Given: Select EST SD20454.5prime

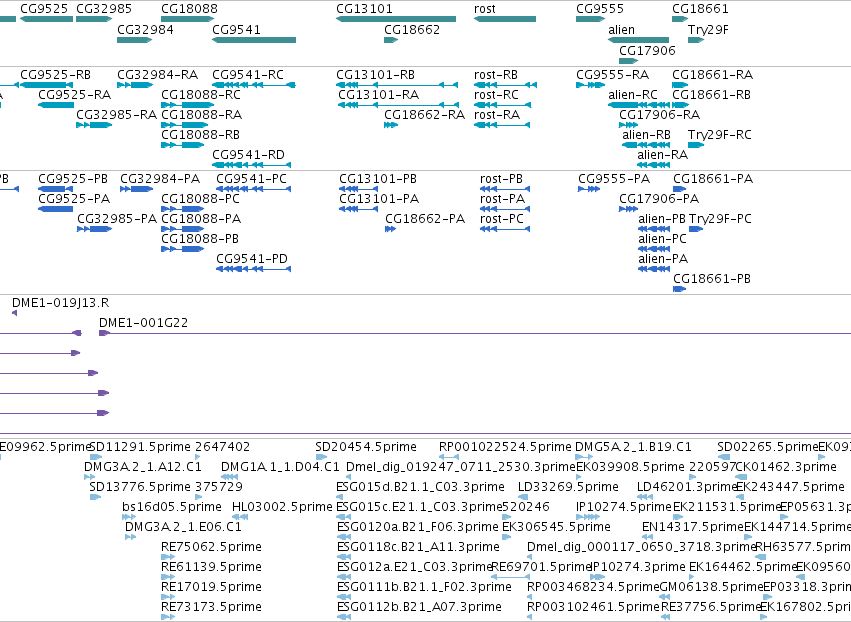Looking at the screenshot, I should tap(321, 458).
